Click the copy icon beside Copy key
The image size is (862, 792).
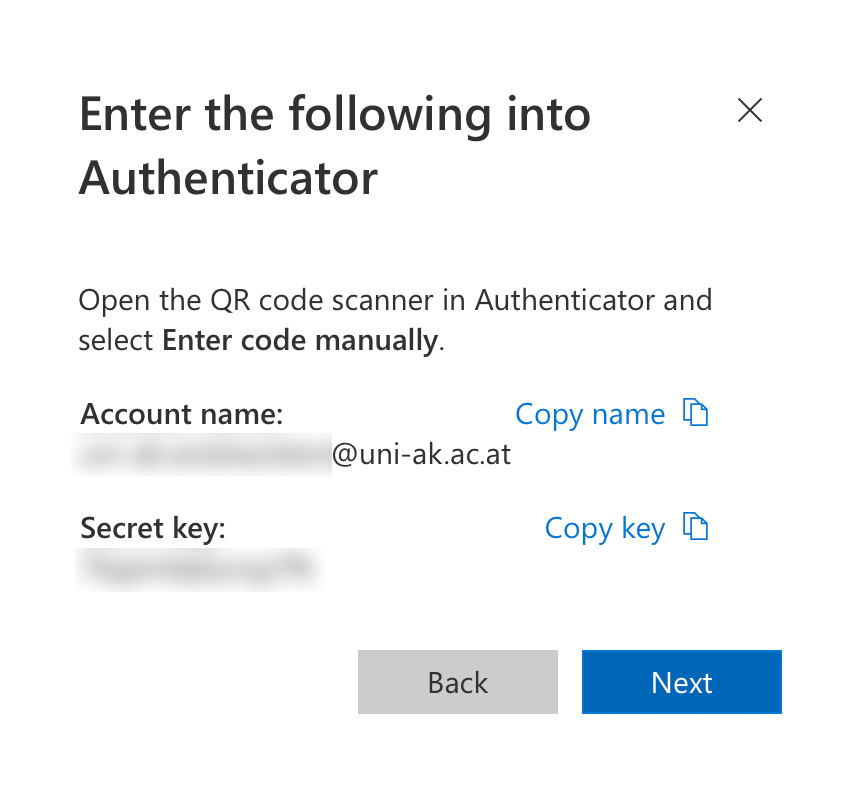[695, 527]
